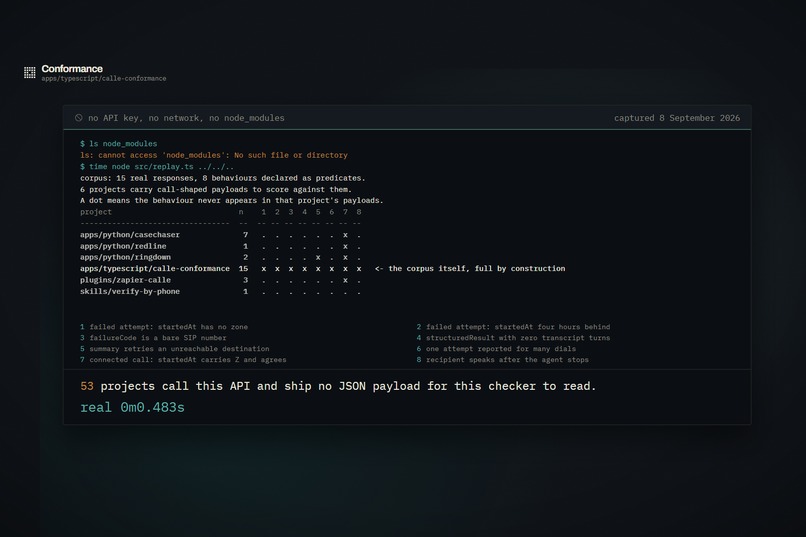
Task: Click the apps/python/casechaser row name
Action: [130, 235]
